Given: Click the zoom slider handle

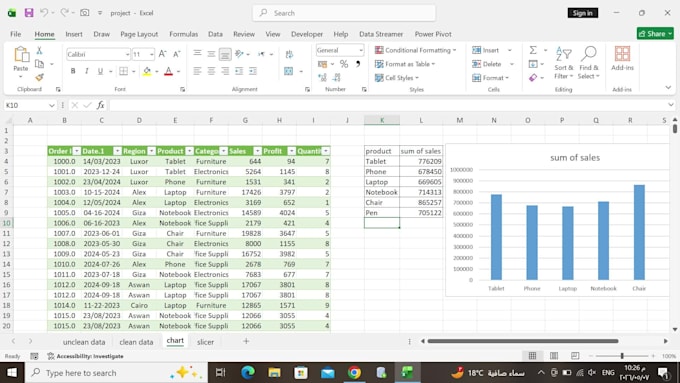Looking at the screenshot, I should [622, 356].
